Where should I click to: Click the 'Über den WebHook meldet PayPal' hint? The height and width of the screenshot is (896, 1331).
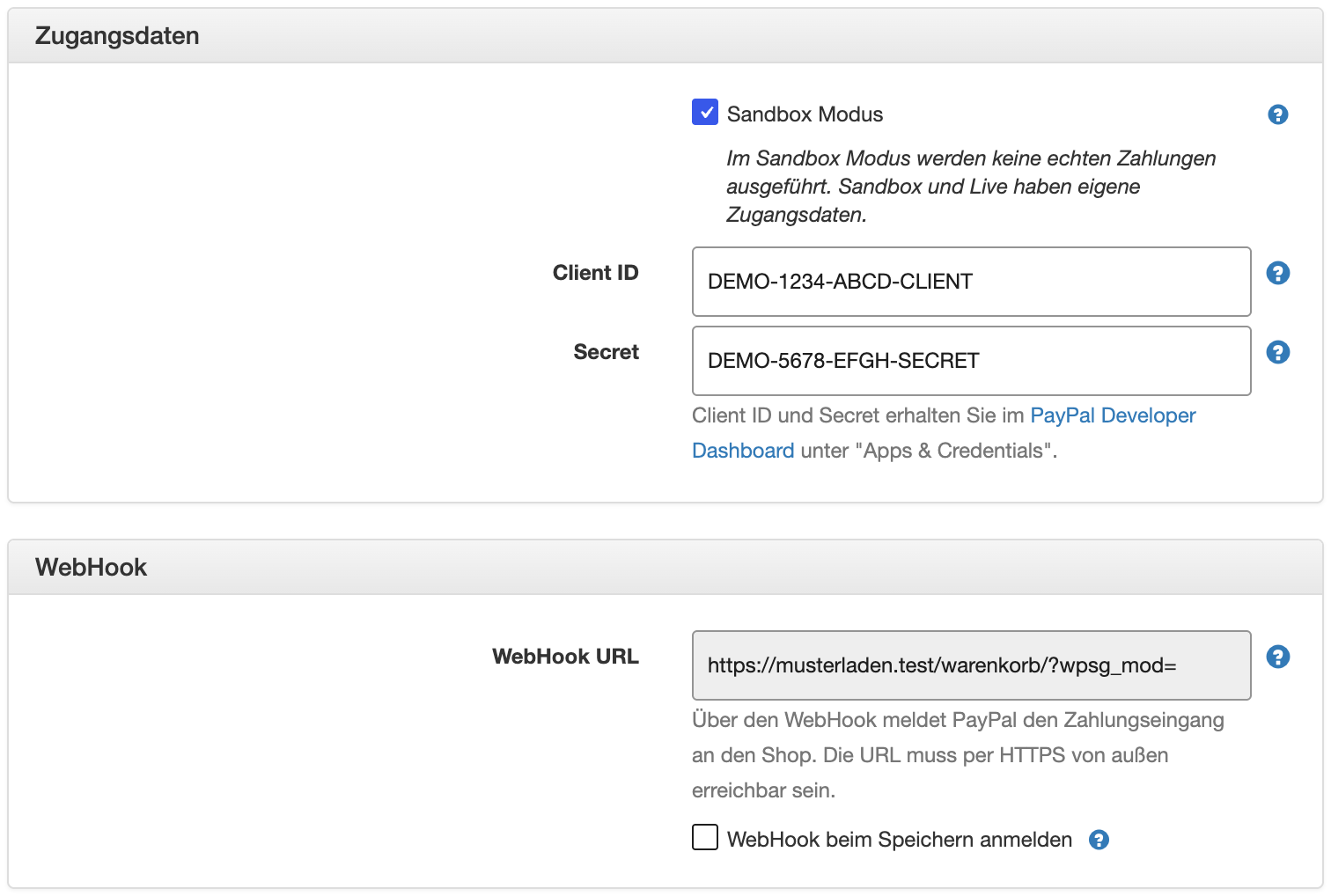[x=958, y=755]
